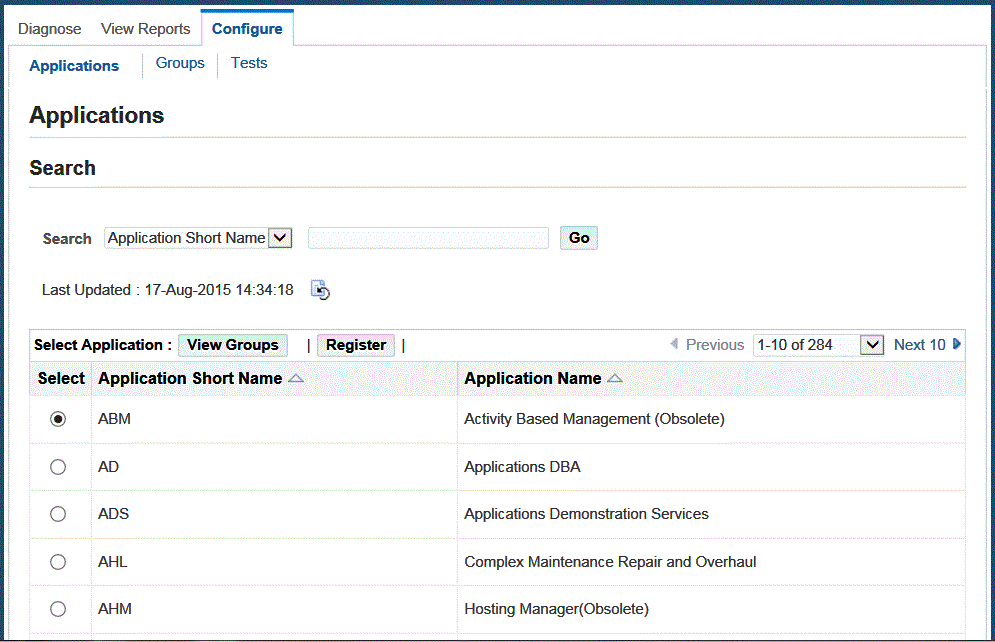Open the Tests subtab
The height and width of the screenshot is (642, 995).
249,63
